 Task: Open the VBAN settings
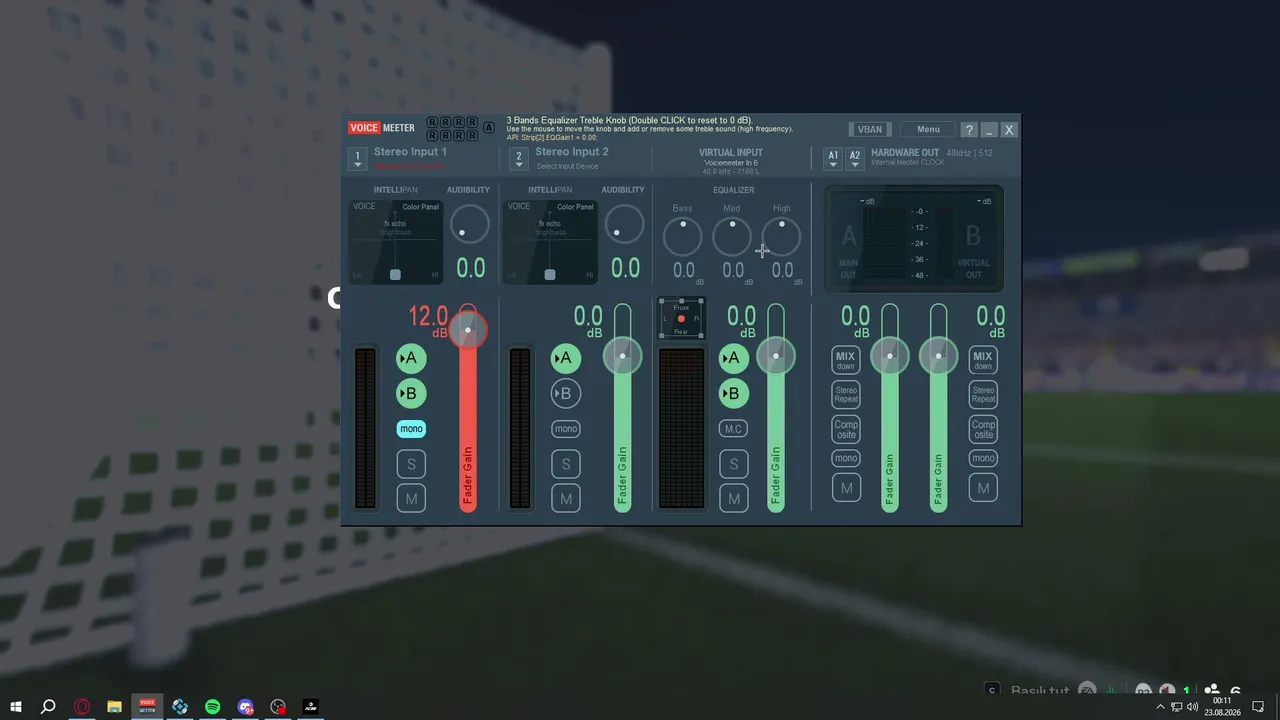[869, 129]
